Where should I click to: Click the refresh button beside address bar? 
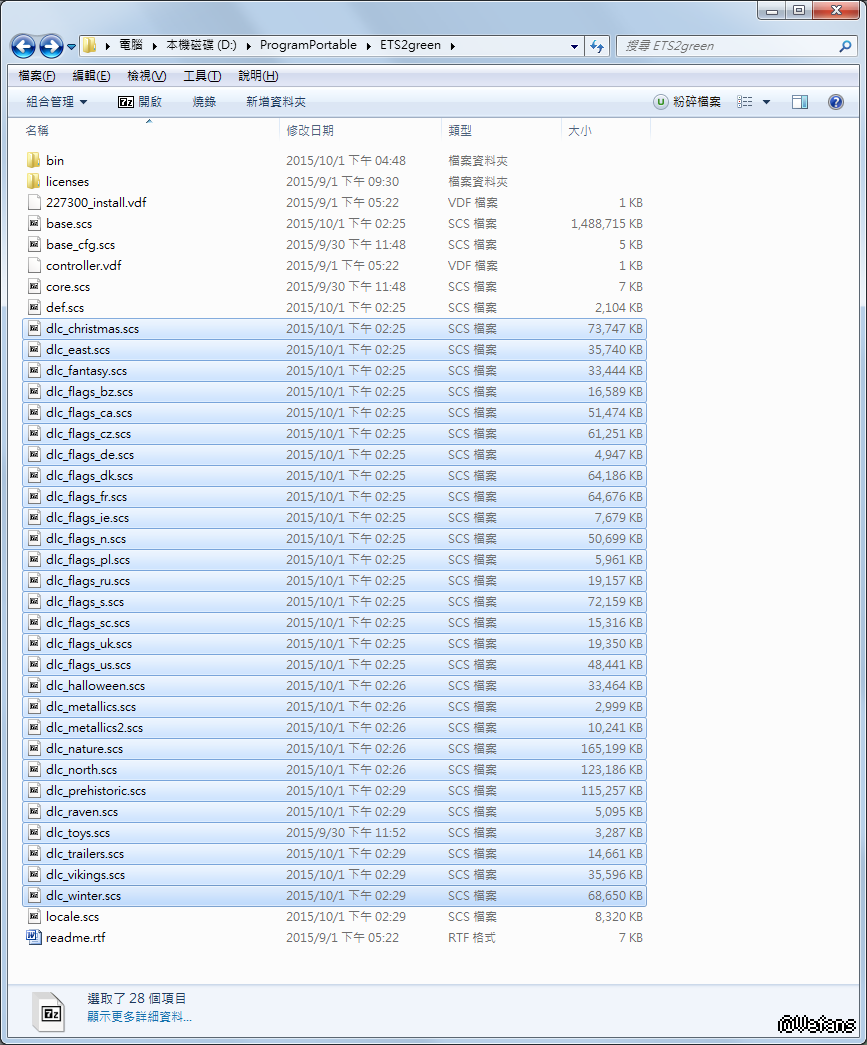click(597, 46)
